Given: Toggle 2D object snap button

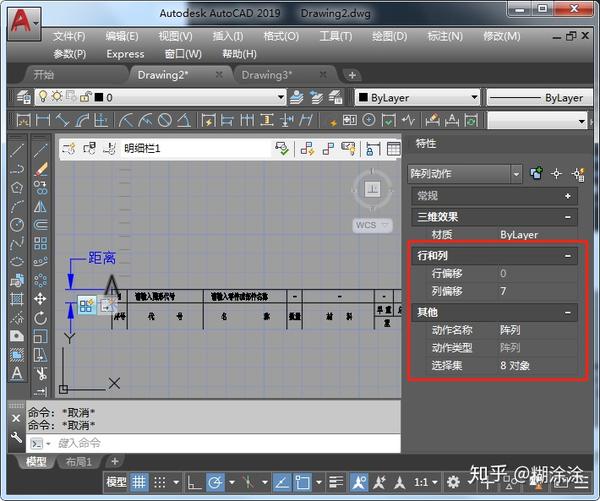Looking at the screenshot, I should pos(303,482).
